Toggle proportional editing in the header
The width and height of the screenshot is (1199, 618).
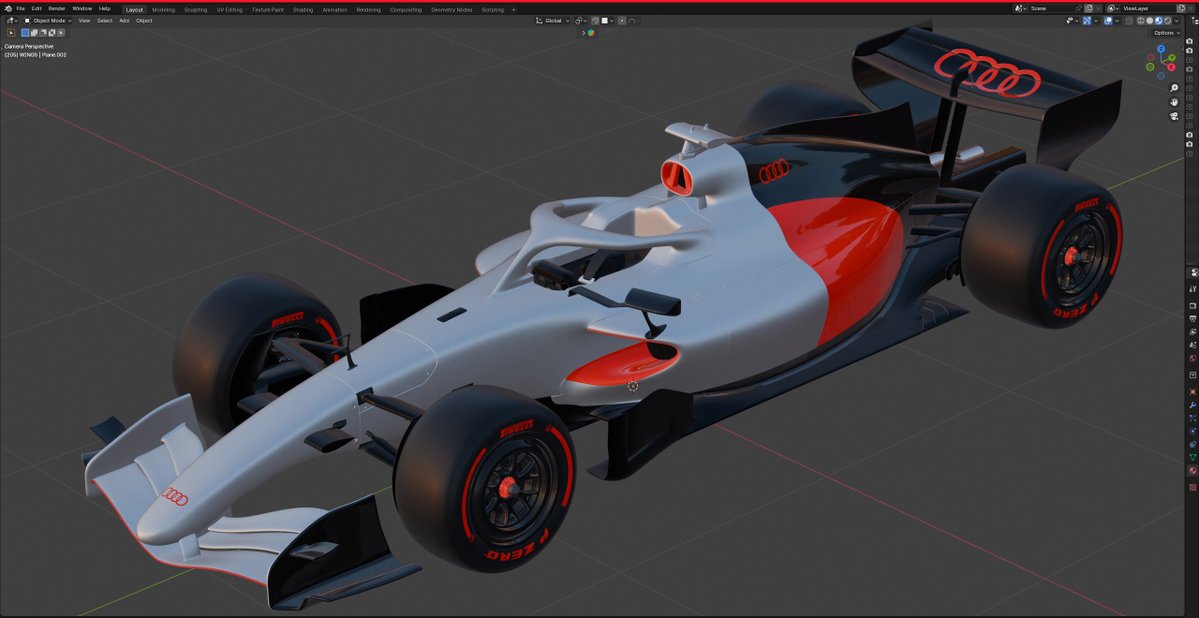tap(622, 21)
